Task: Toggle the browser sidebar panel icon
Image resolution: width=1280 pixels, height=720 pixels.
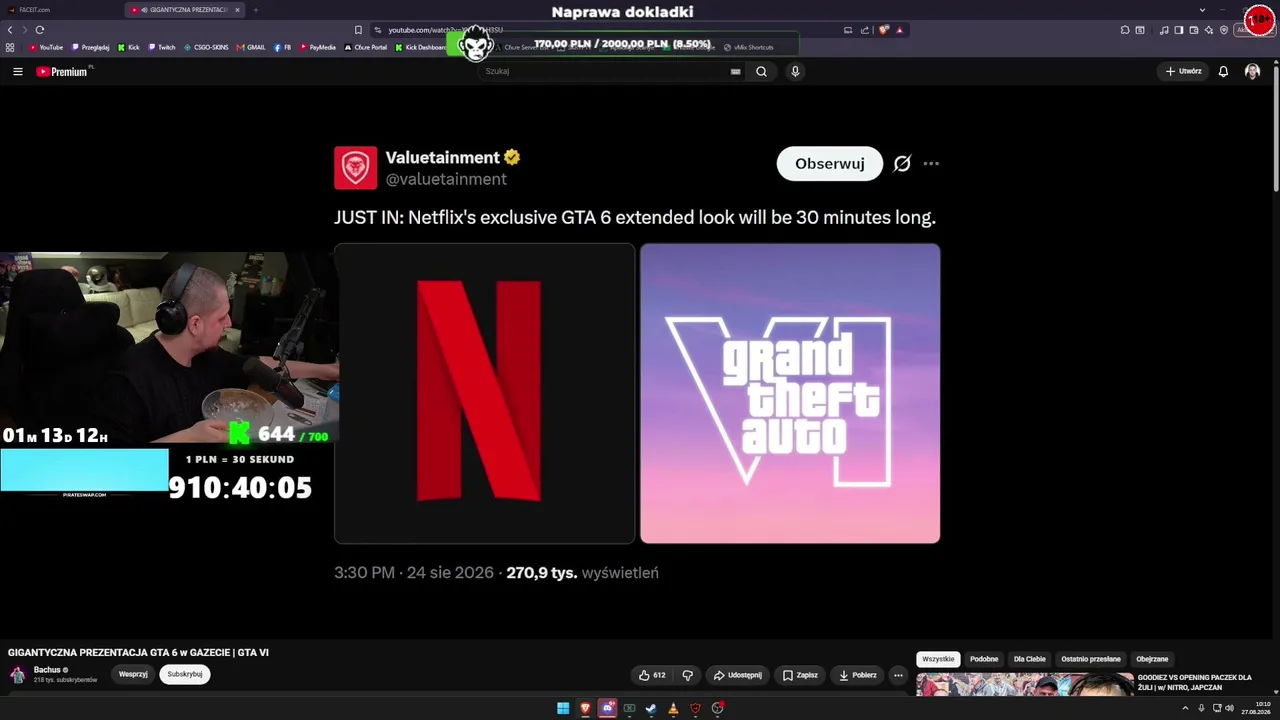Action: point(1179,30)
